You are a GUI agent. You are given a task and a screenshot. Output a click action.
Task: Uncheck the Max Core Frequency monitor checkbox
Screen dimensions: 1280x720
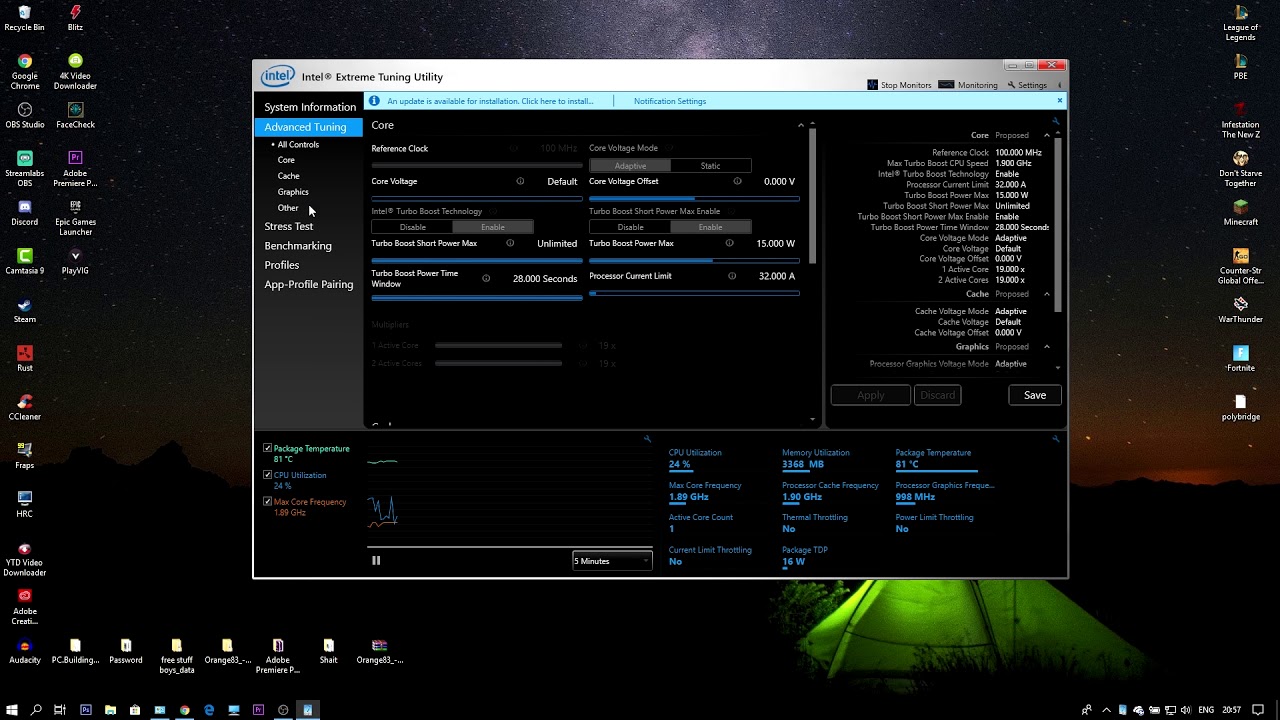(267, 501)
